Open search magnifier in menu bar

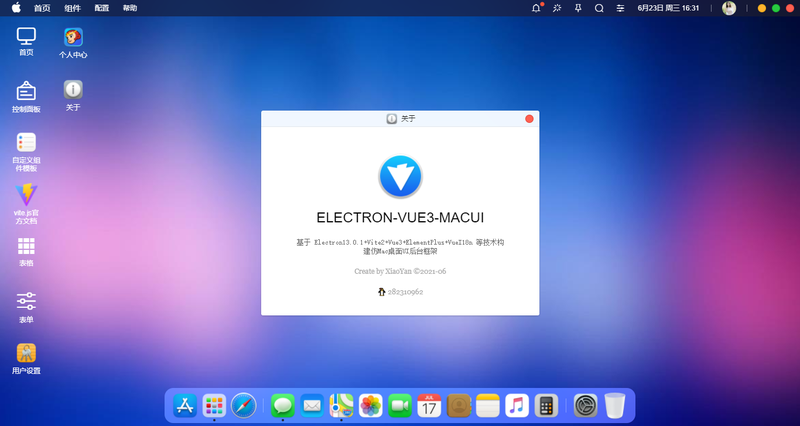coord(599,8)
